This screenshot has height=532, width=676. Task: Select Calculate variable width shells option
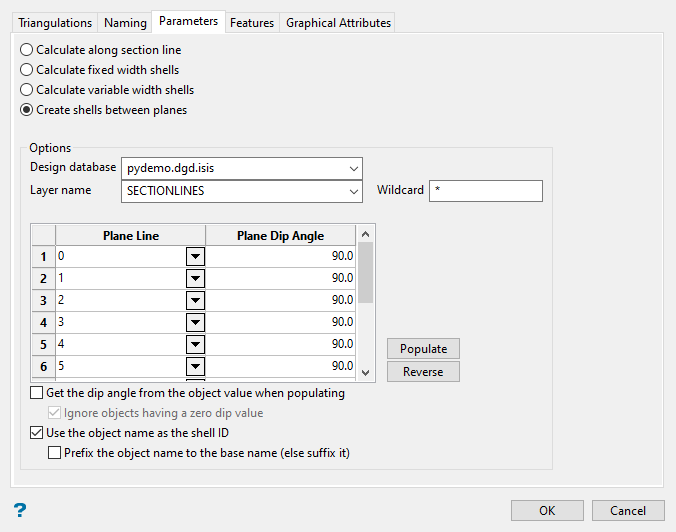point(27,90)
